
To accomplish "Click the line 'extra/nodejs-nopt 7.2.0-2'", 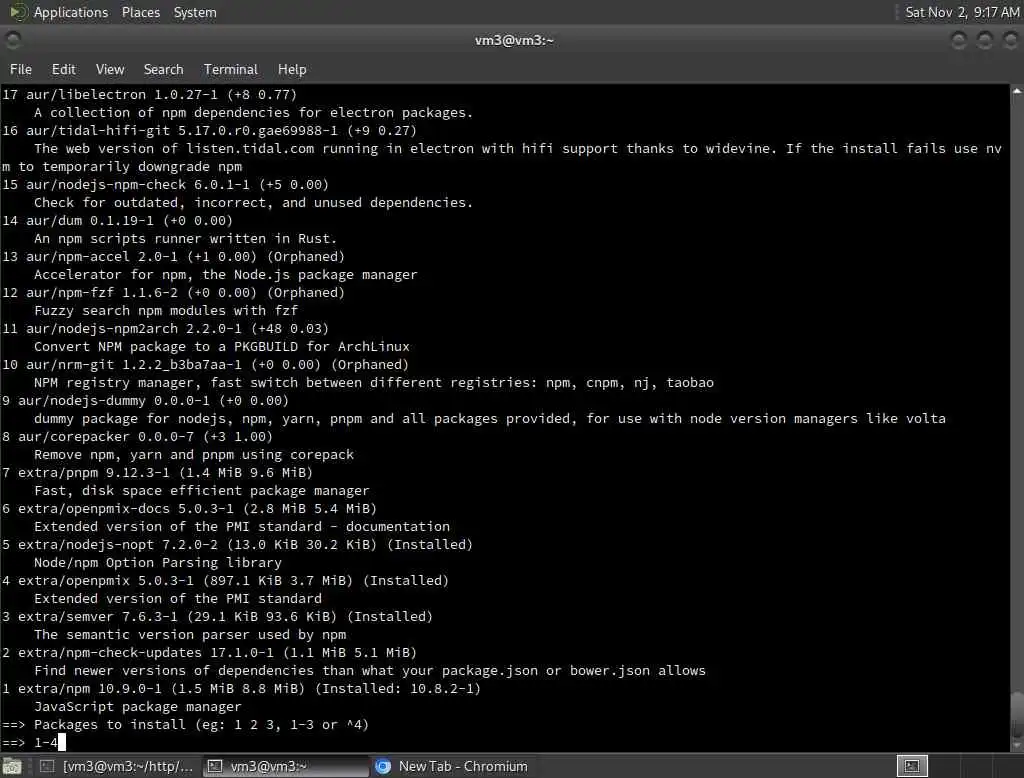I will (237, 545).
